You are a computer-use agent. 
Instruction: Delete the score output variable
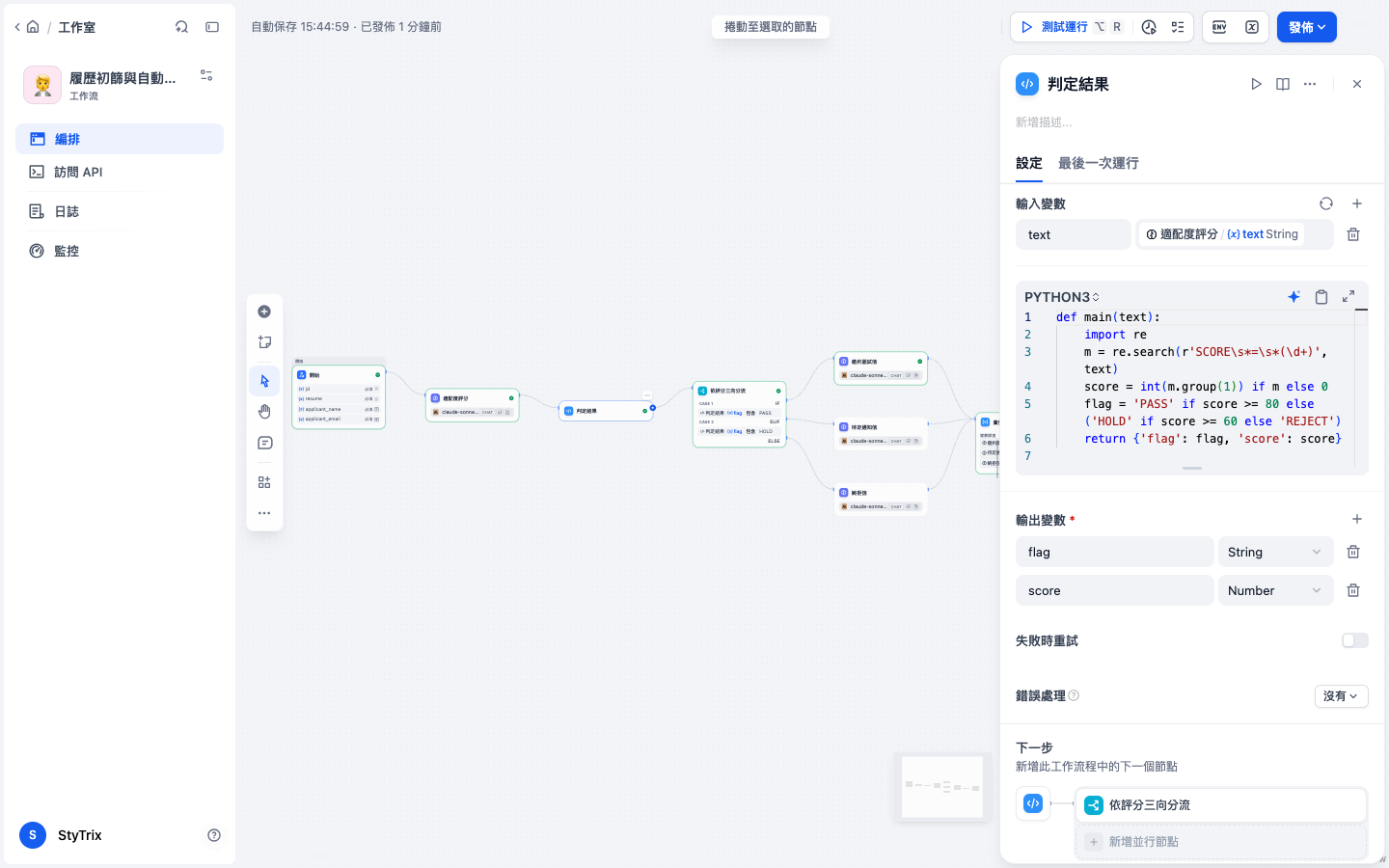click(x=1353, y=590)
